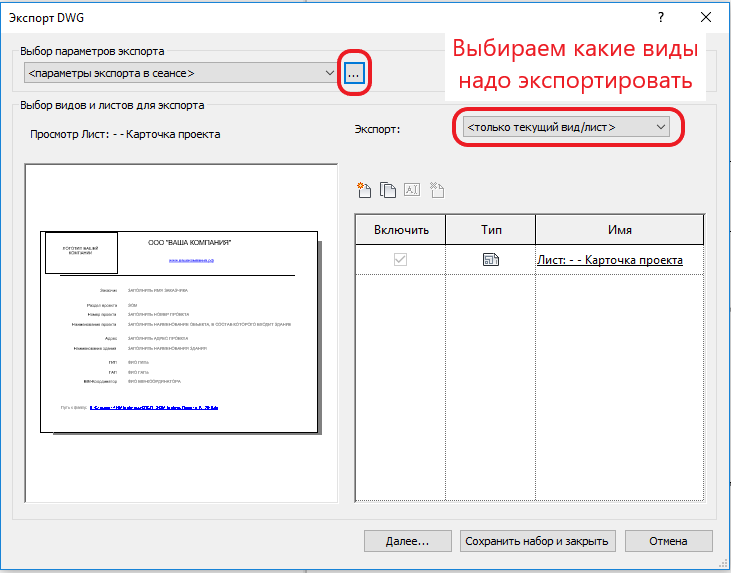Open export settings with the ellipsis button
The width and height of the screenshot is (731, 573).
pos(356,73)
